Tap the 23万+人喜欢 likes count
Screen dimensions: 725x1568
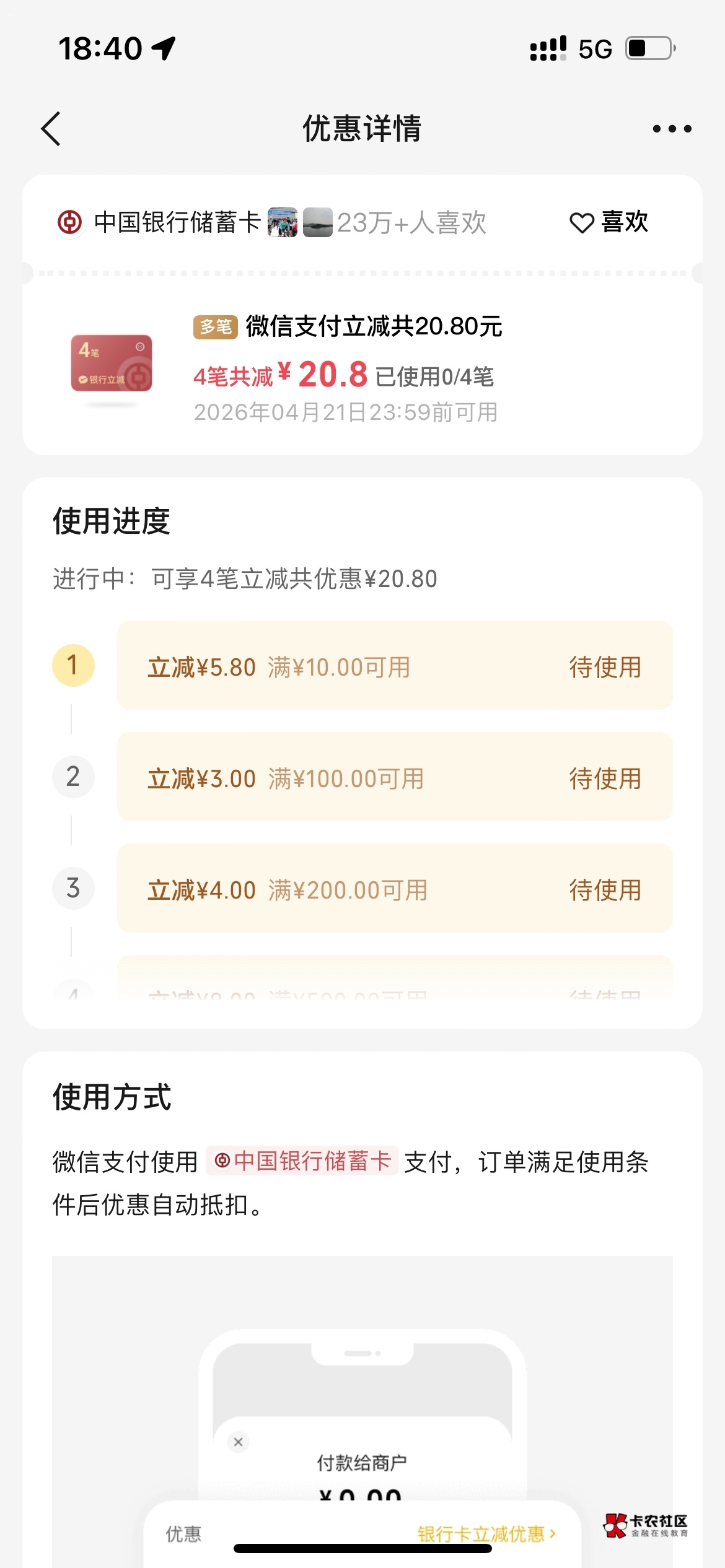[x=411, y=222]
